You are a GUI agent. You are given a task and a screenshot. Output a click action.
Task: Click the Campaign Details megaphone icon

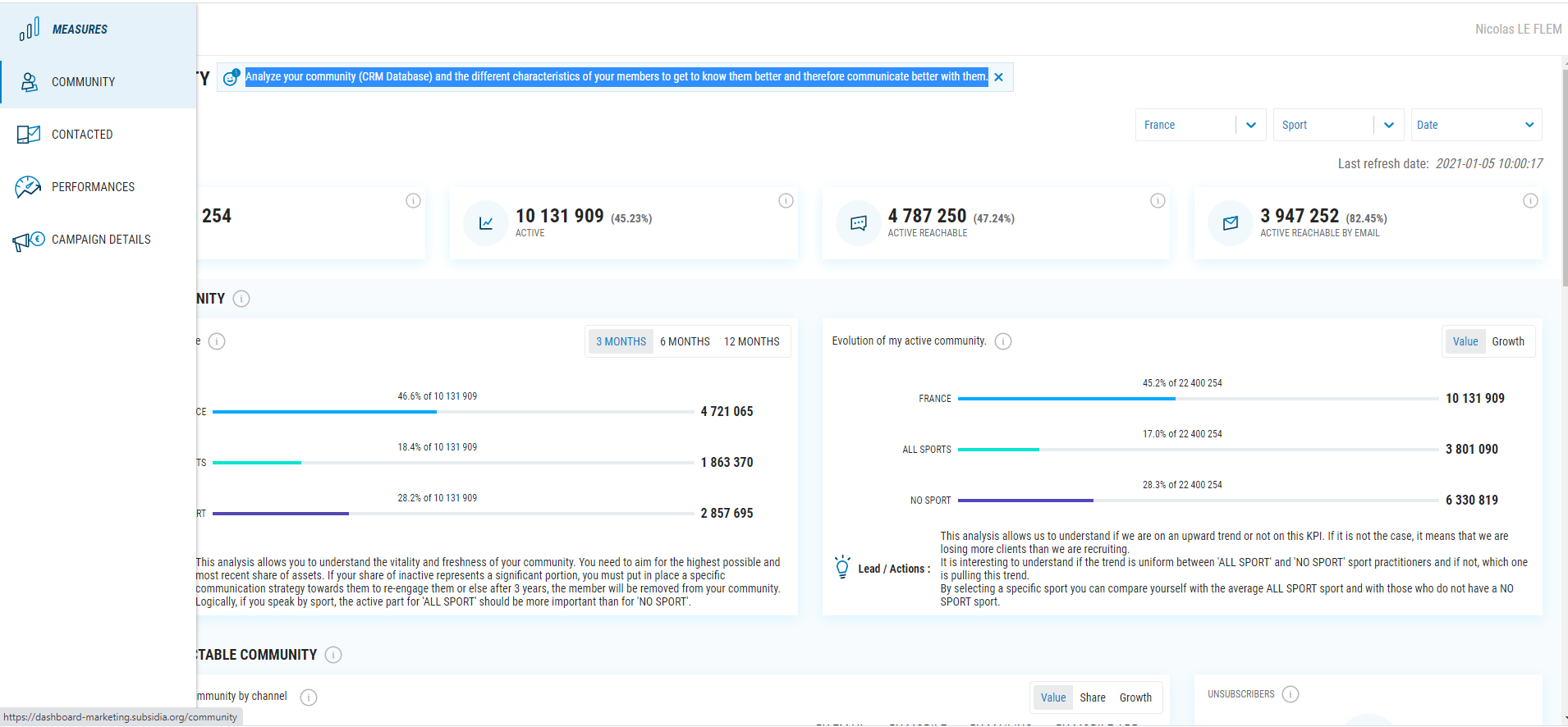click(28, 240)
